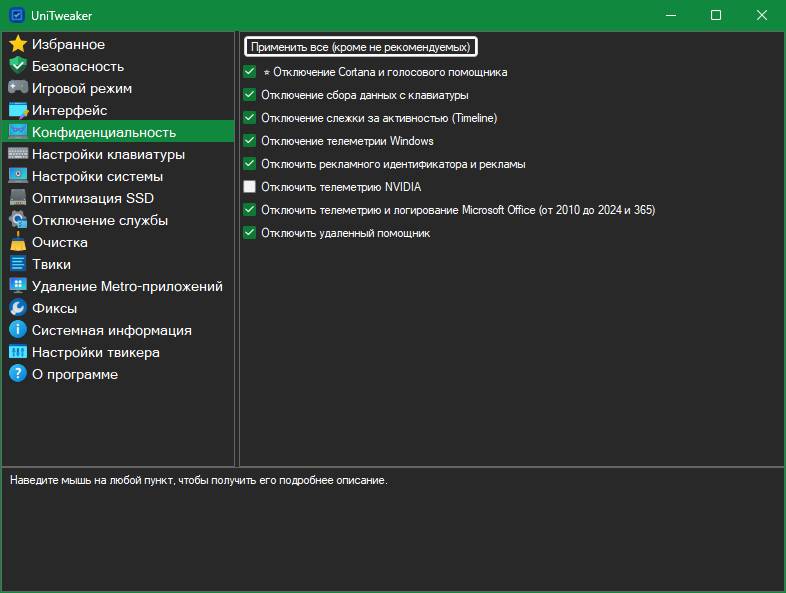Uncheck Отключение Cortana и голосового помощника
This screenshot has height=593, width=786.
tap(250, 72)
